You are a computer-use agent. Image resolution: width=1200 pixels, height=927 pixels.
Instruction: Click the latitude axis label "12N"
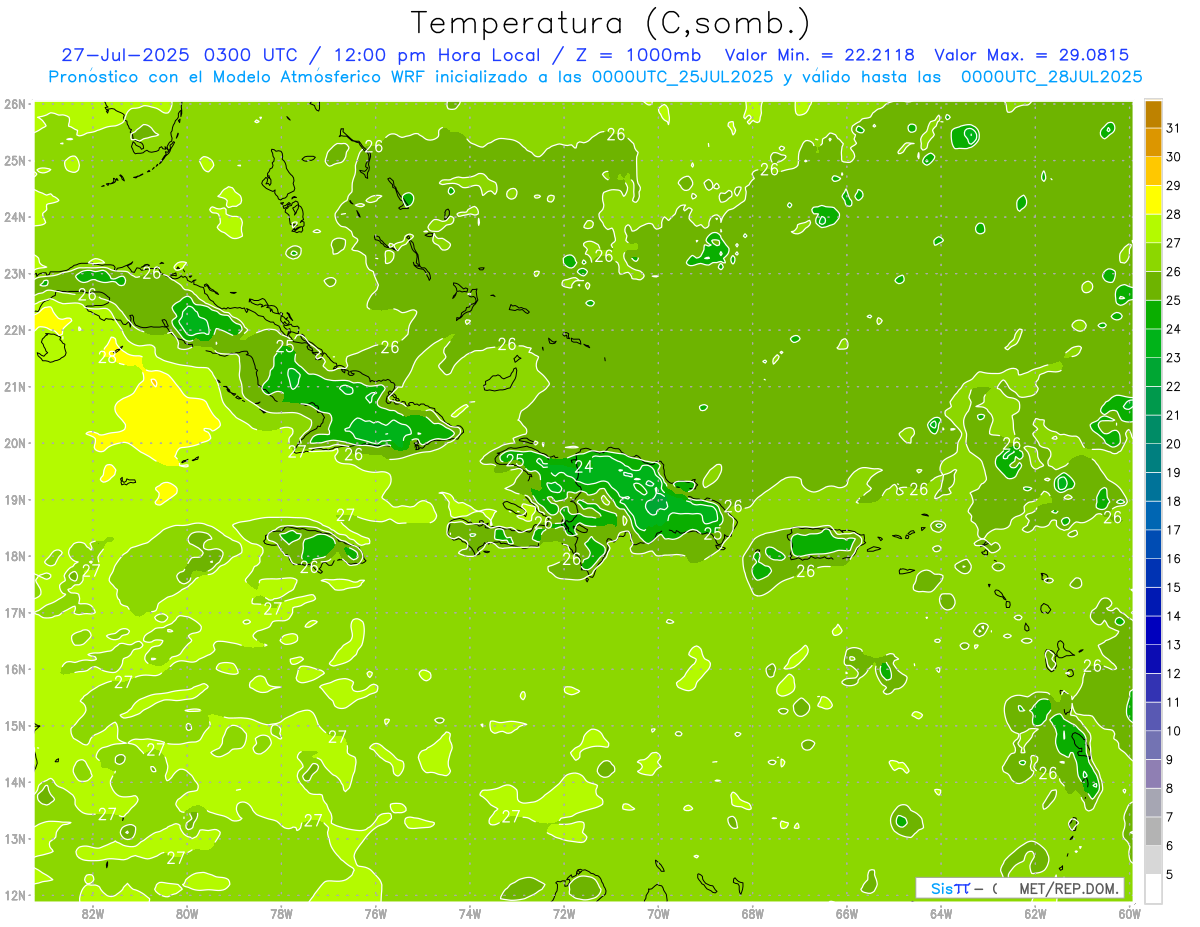[x=14, y=895]
